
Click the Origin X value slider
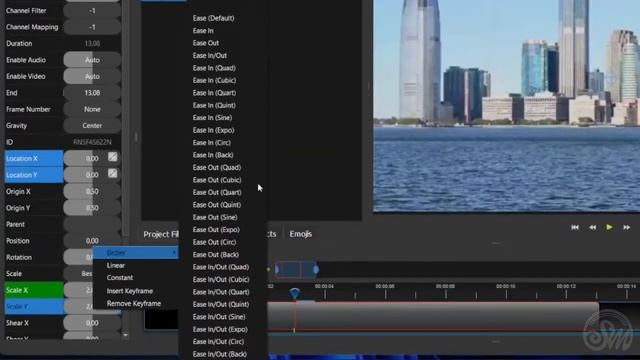pyautogui.click(x=92, y=191)
